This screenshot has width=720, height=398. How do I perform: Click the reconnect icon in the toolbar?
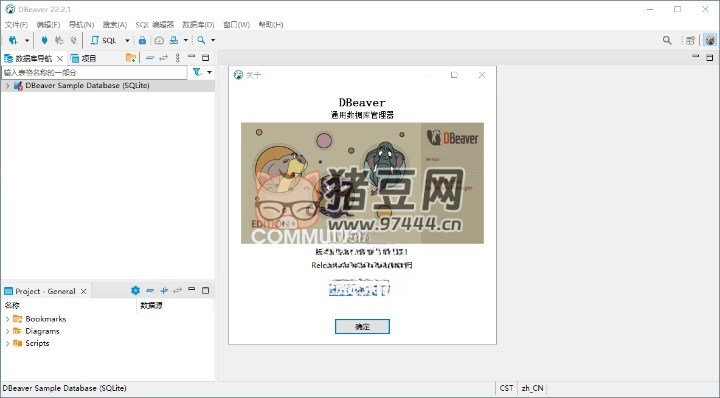(59, 40)
